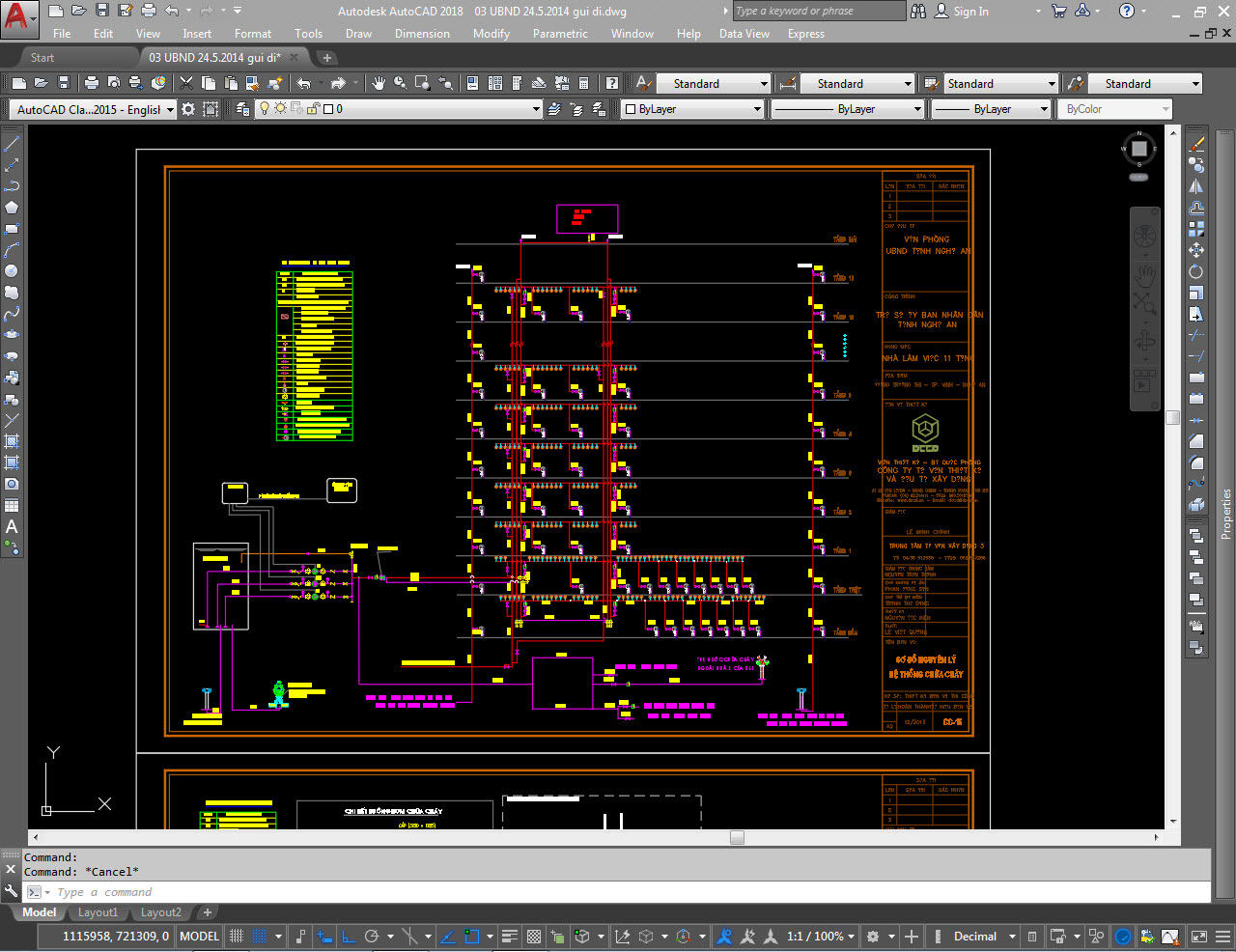Activate the Zoom Realtime tool
1236x952 pixels.
click(399, 83)
